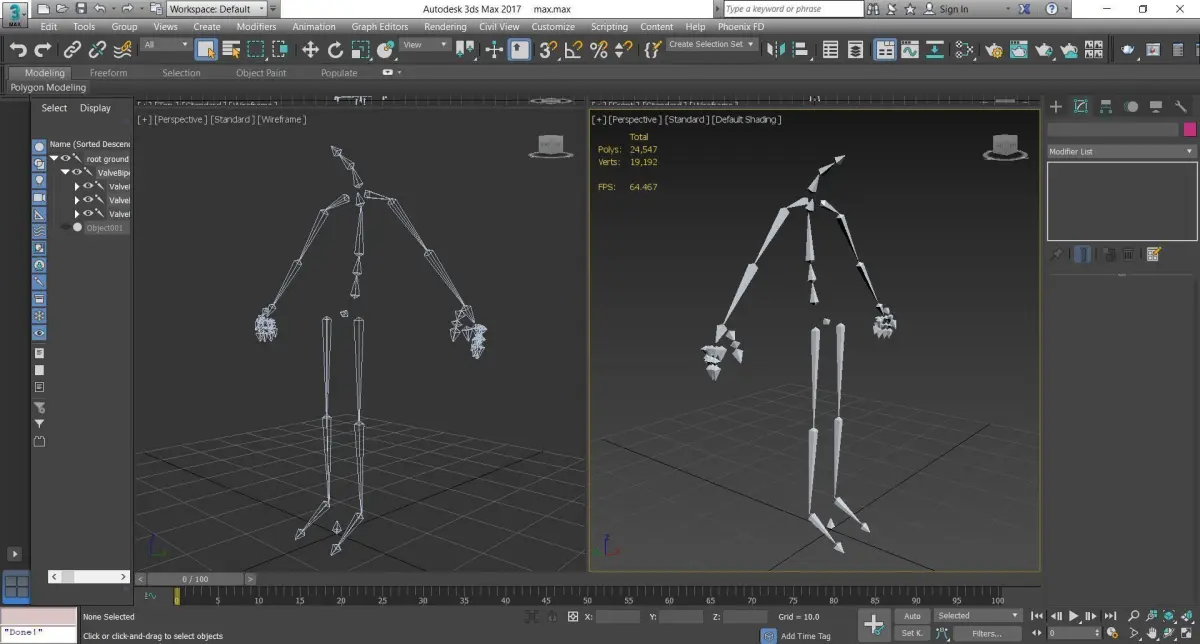Switch command panel to Utilities tab

(1181, 106)
